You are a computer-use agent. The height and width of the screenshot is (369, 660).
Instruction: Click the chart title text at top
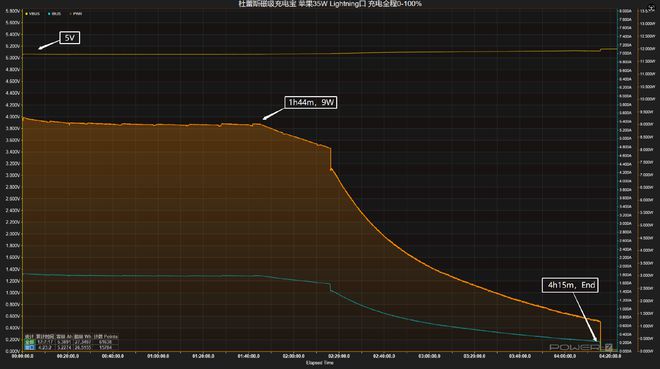pyautogui.click(x=330, y=4)
